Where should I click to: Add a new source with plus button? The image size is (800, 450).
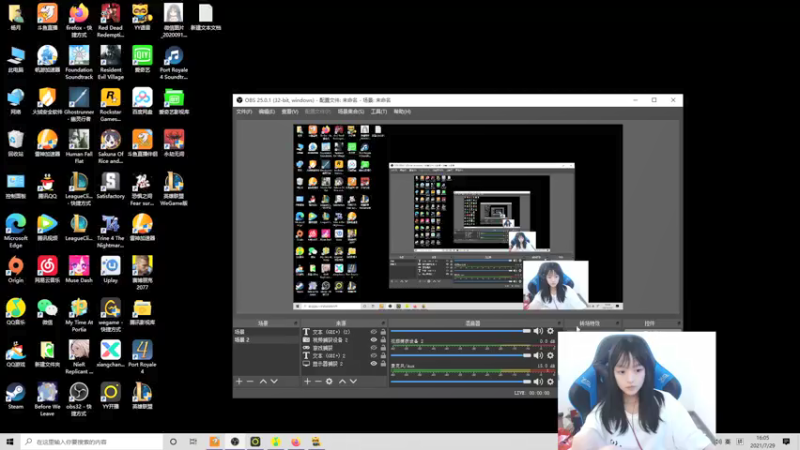(x=307, y=381)
